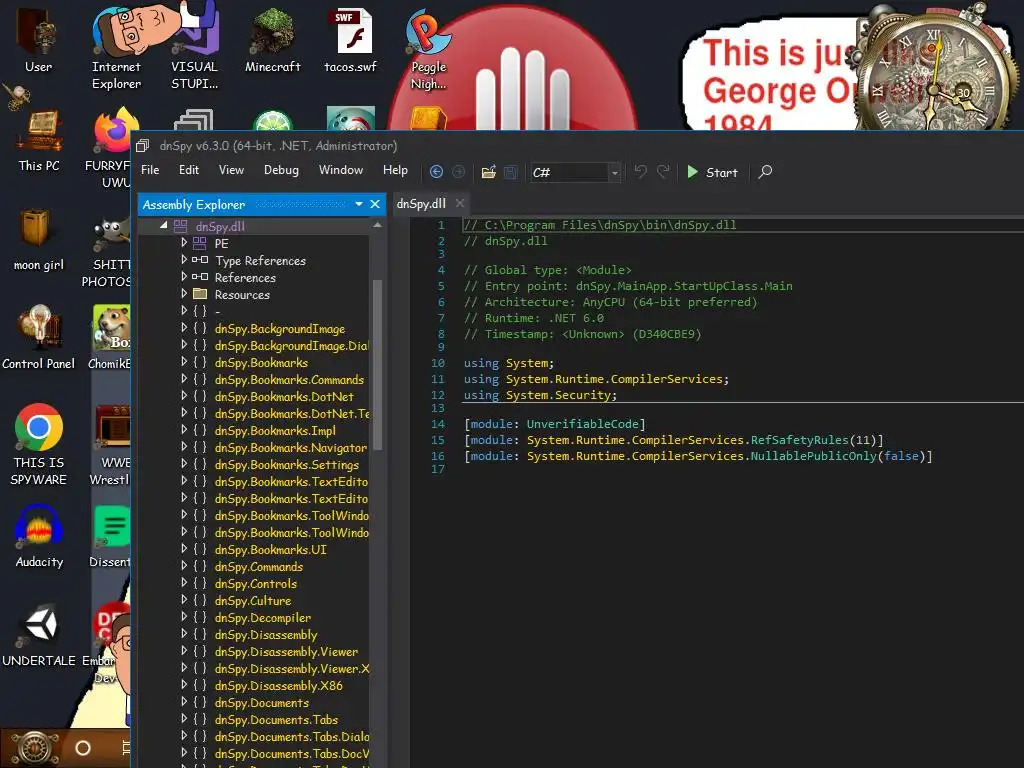Navigate backward with the blue arrow button
This screenshot has width=1024, height=768.
(x=436, y=172)
